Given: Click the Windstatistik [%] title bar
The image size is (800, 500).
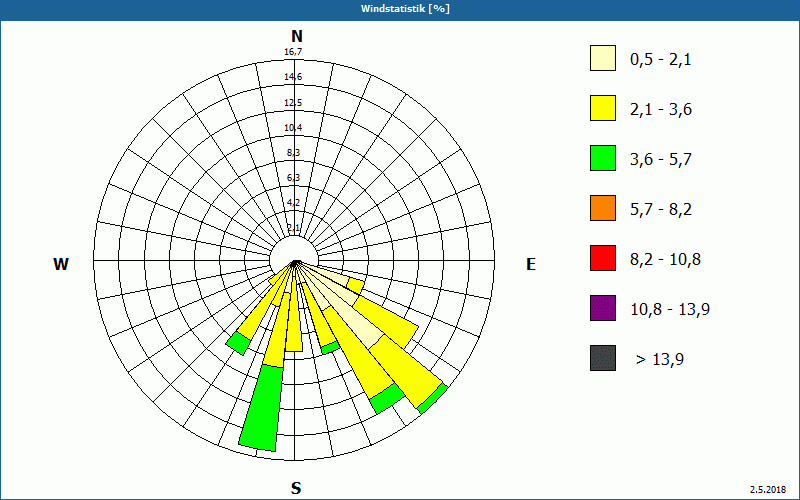Looking at the screenshot, I should 400,9.
